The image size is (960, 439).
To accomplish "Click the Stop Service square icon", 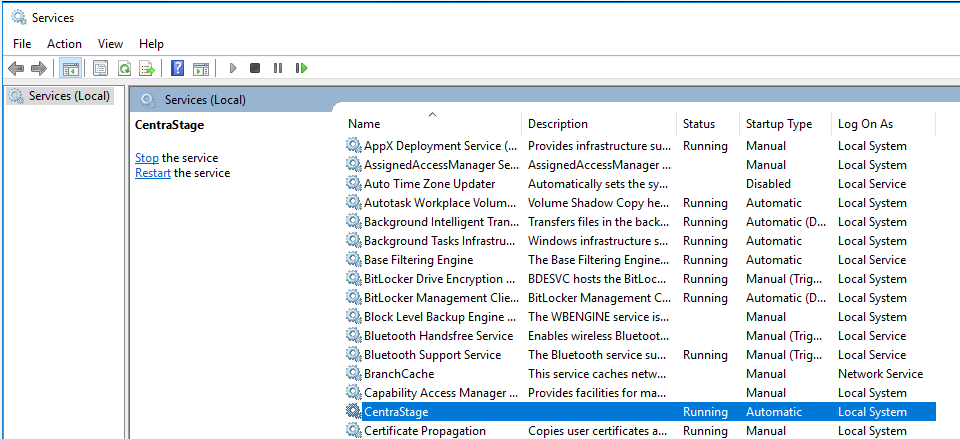I will point(255,68).
